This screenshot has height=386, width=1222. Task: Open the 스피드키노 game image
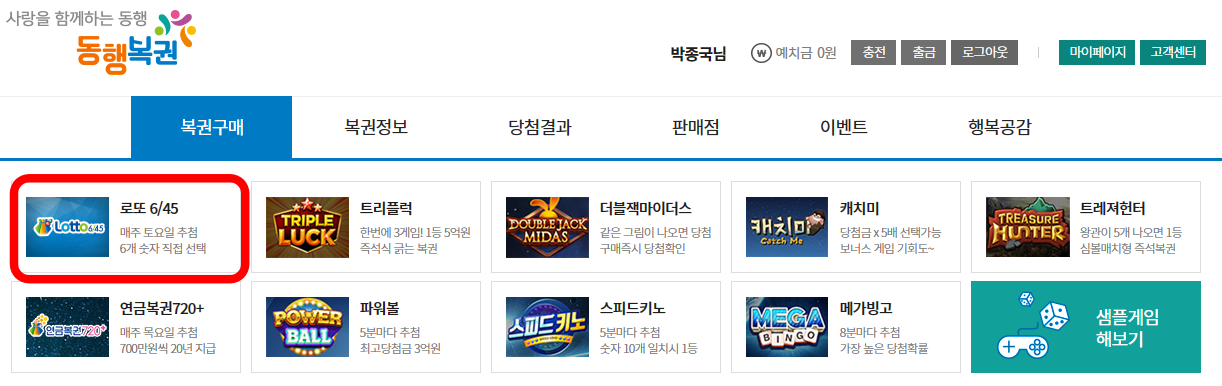click(x=547, y=327)
